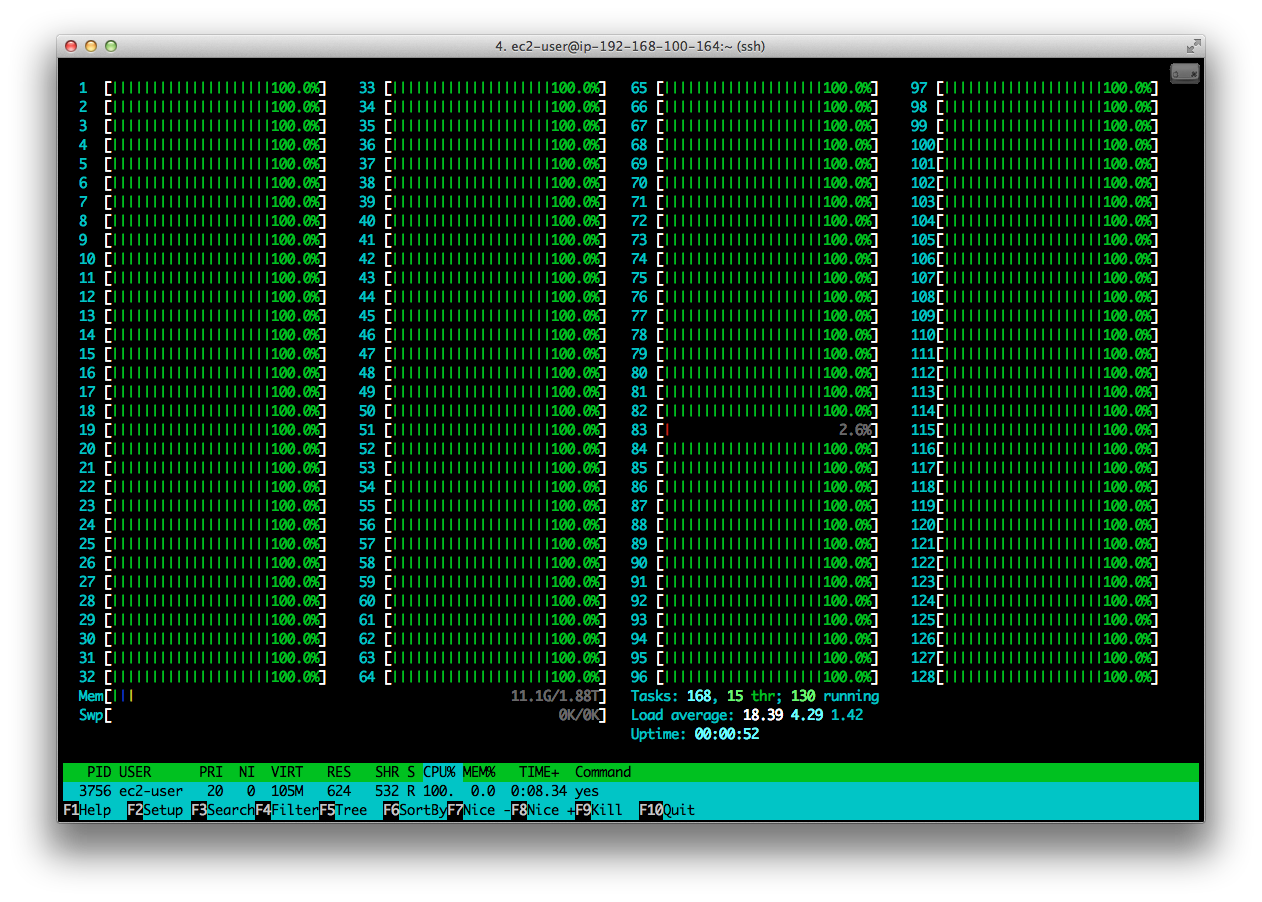Click memory value 11.1G/1.88T
Viewport: 1262px width, 902px height.
click(555, 696)
